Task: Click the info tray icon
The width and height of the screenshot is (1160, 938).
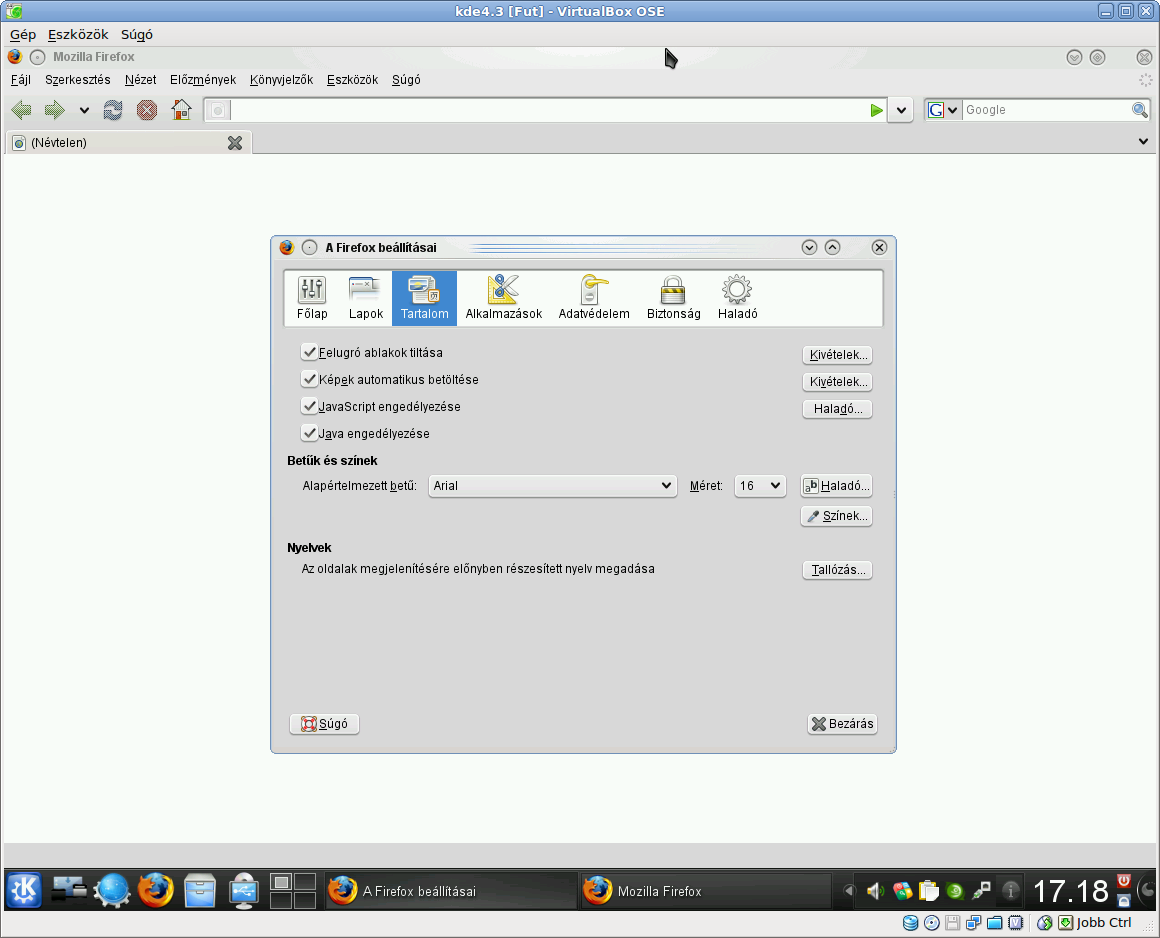Action: click(x=1010, y=891)
